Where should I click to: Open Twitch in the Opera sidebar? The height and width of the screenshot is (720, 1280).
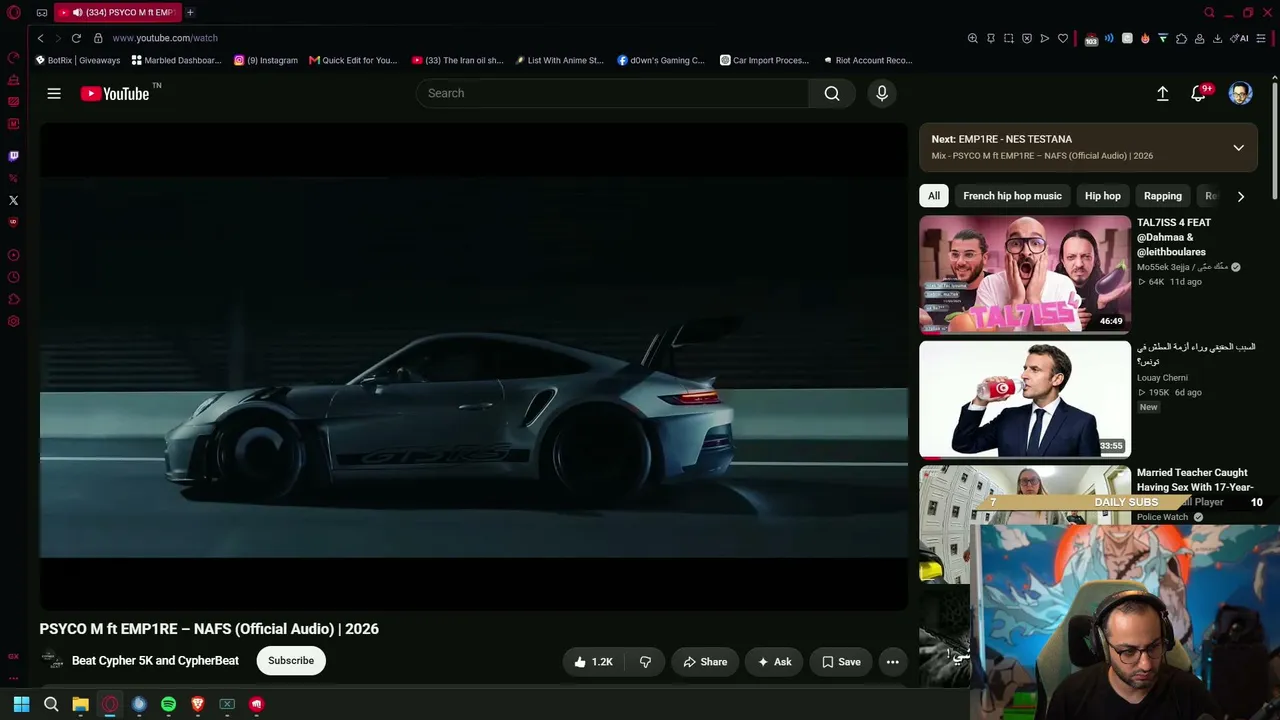coord(13,156)
